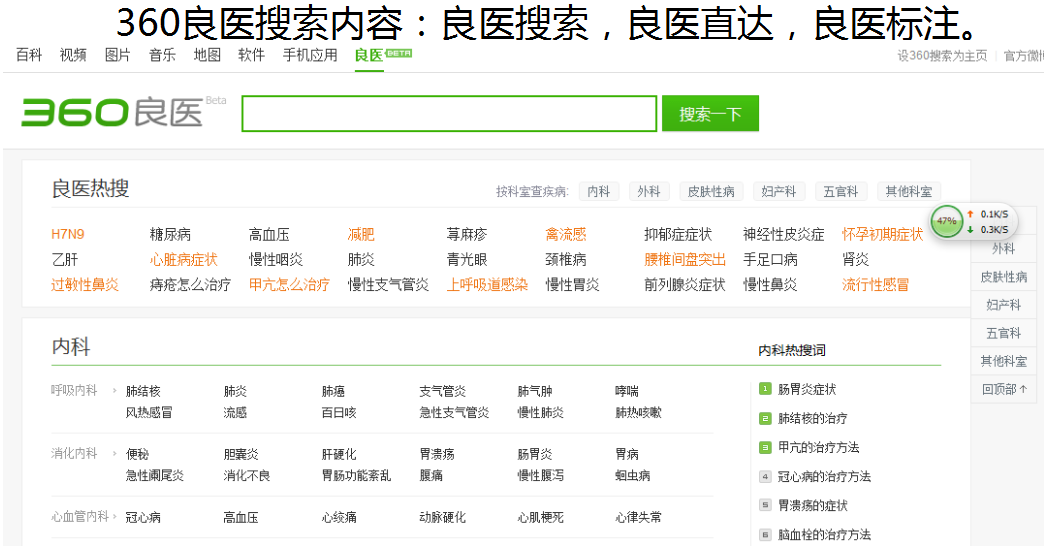Viewport: 1055px width, 558px height.
Task: Switch to the 音乐 tab
Action: pyautogui.click(x=162, y=55)
